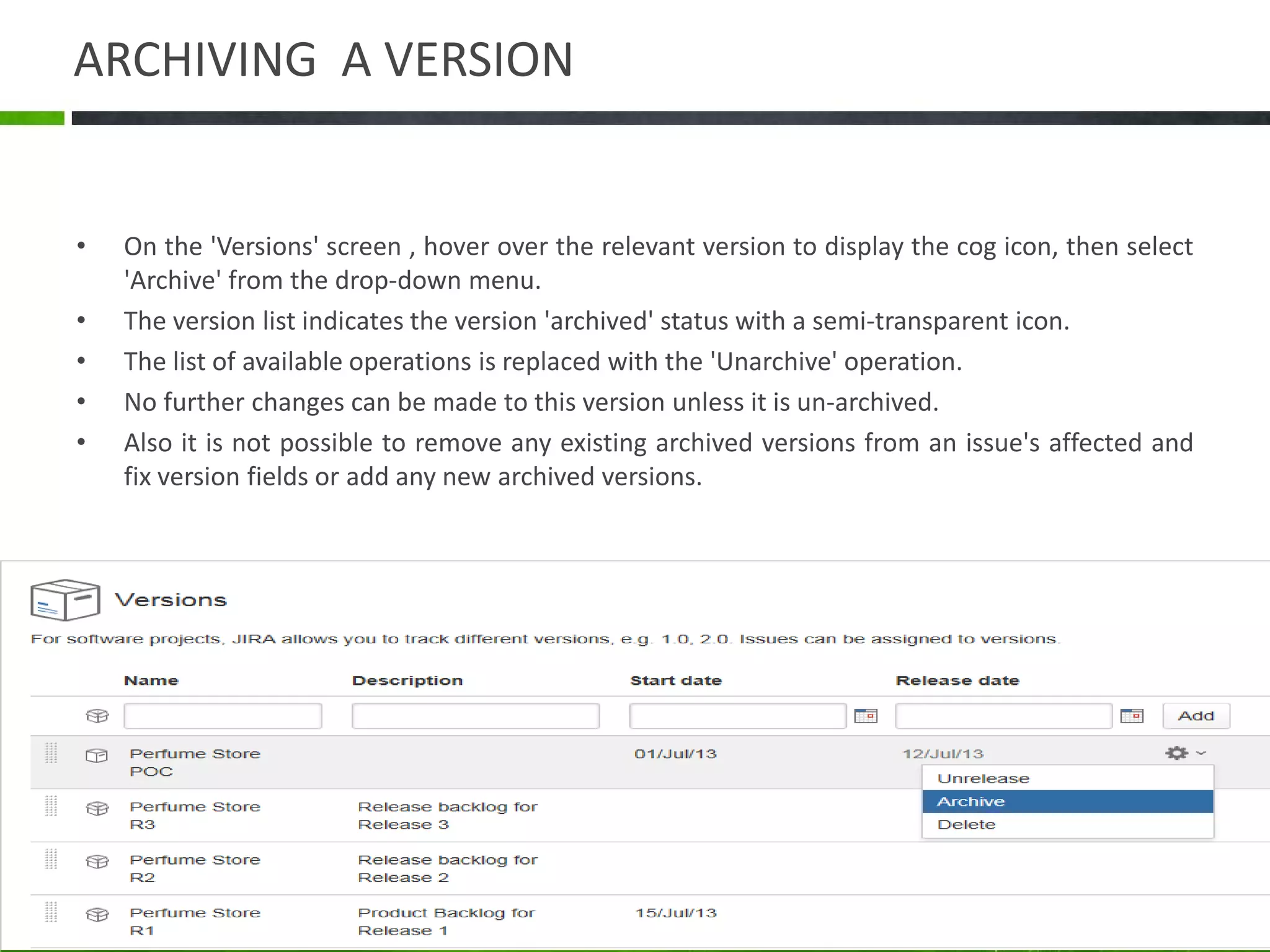Click the version icon next to Perfume Store R1
This screenshot has height=952, width=1270.
pyautogui.click(x=97, y=915)
